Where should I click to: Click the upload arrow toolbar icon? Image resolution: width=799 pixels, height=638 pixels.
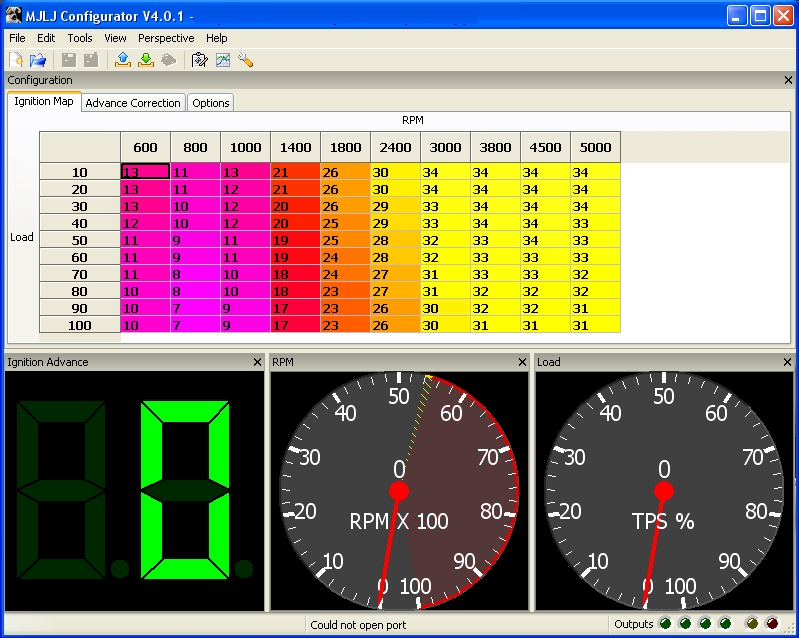(123, 60)
